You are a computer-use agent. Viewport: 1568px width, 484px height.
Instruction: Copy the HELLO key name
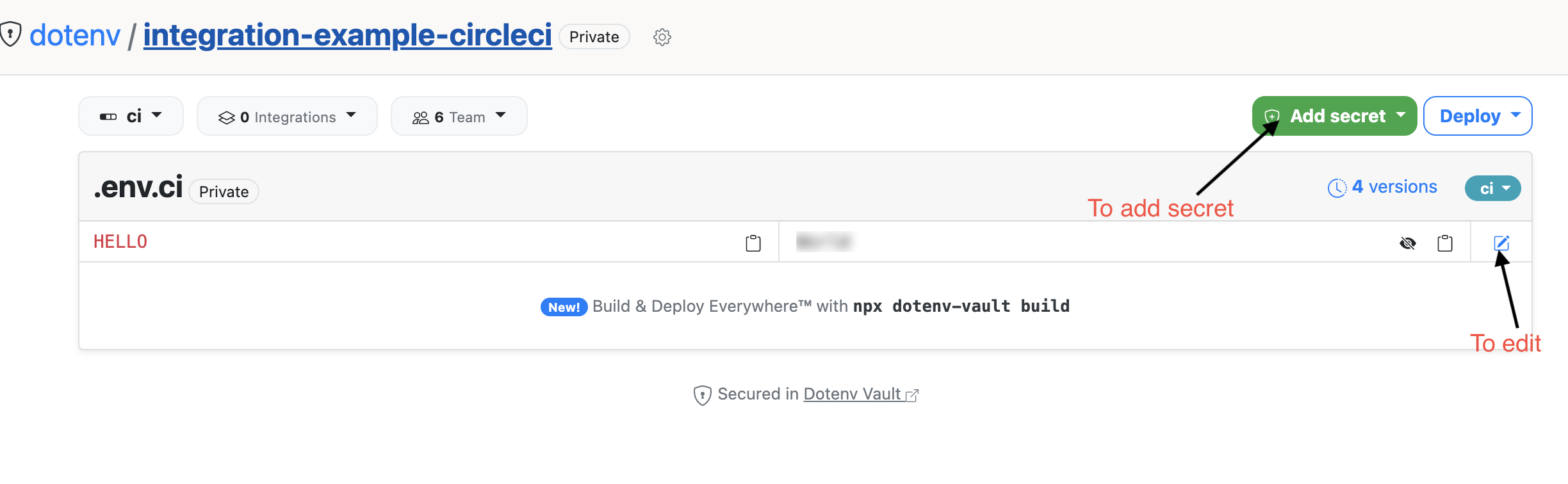coord(753,243)
